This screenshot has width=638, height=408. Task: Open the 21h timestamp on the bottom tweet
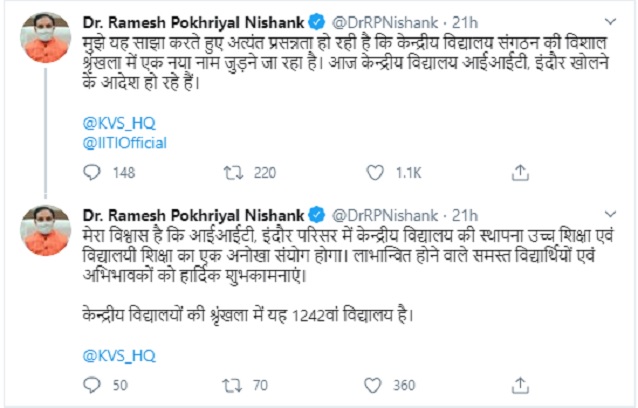pyautogui.click(x=465, y=213)
